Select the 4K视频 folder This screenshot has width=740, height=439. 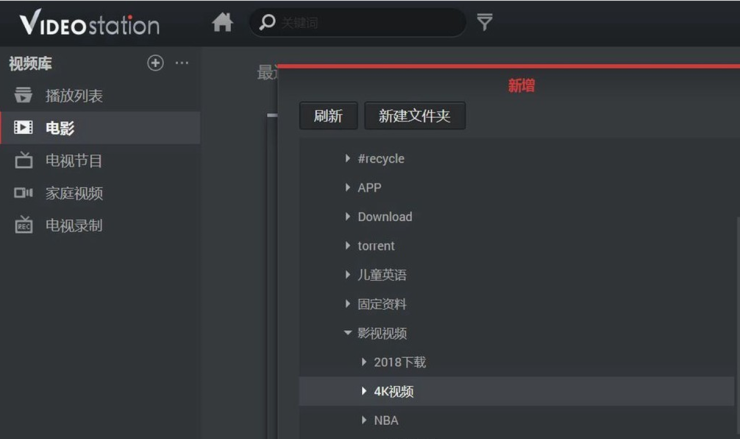click(x=393, y=392)
